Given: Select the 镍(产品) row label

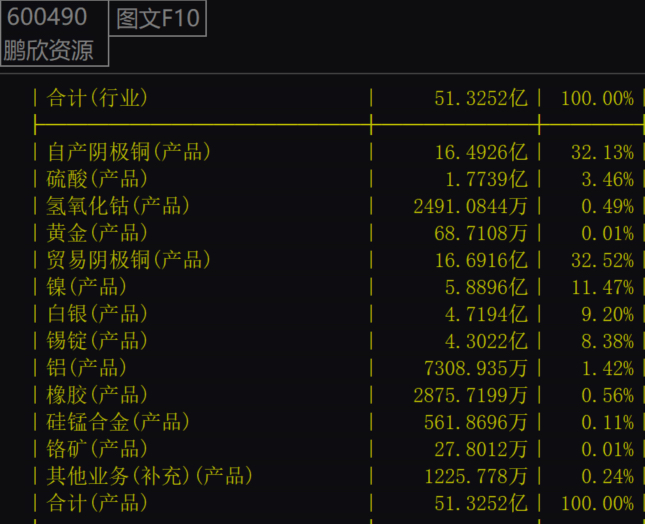Looking at the screenshot, I should coord(86,287).
